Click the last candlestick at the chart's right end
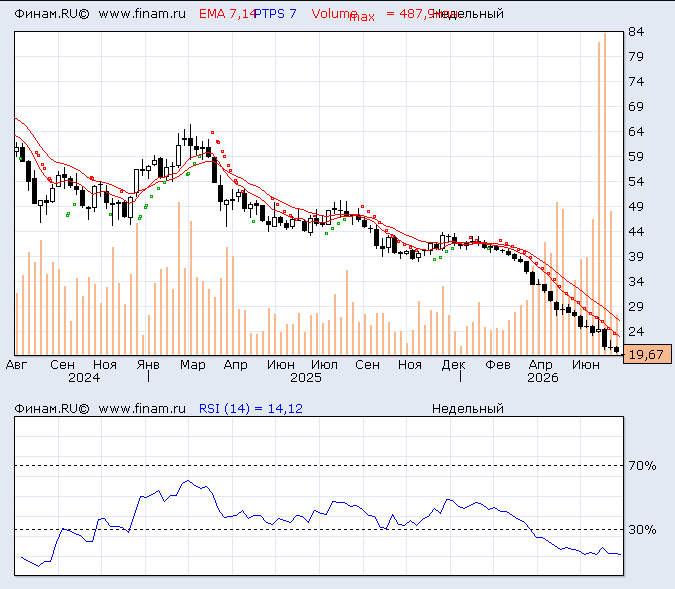675x589 pixels. (x=616, y=349)
